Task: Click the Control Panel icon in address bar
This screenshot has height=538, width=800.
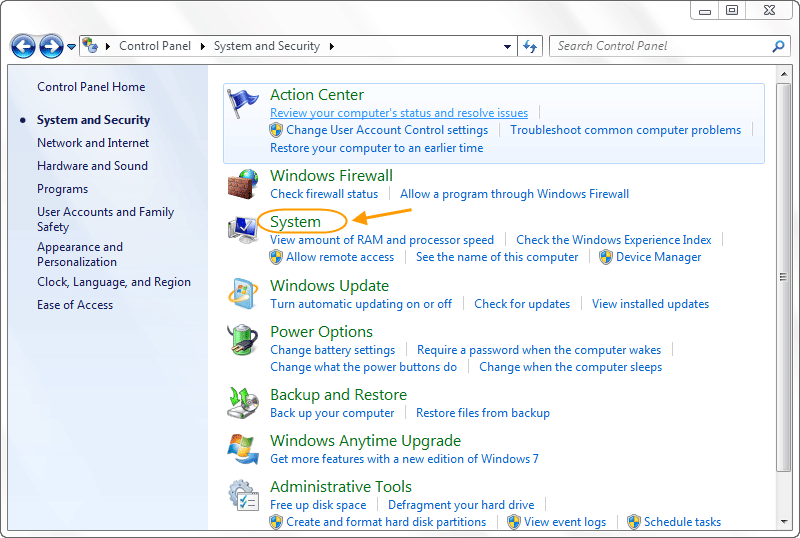Action: [x=90, y=45]
